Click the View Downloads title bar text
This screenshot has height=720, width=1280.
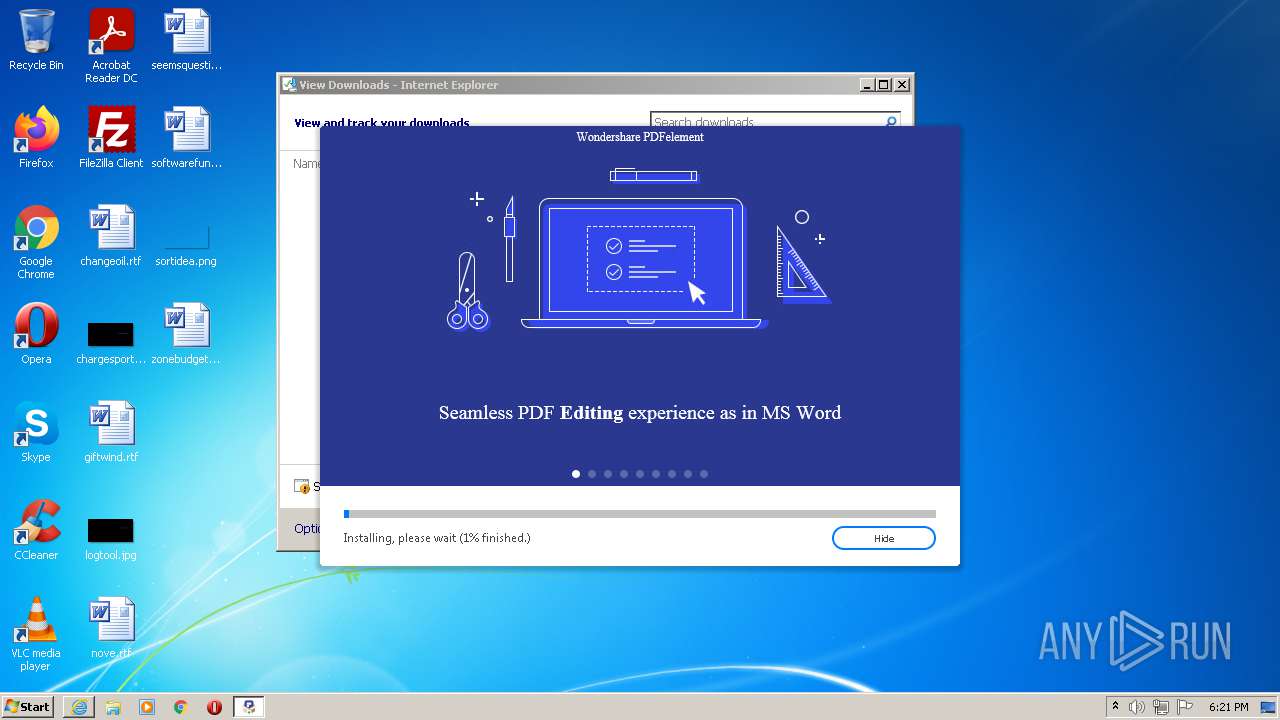coord(398,85)
